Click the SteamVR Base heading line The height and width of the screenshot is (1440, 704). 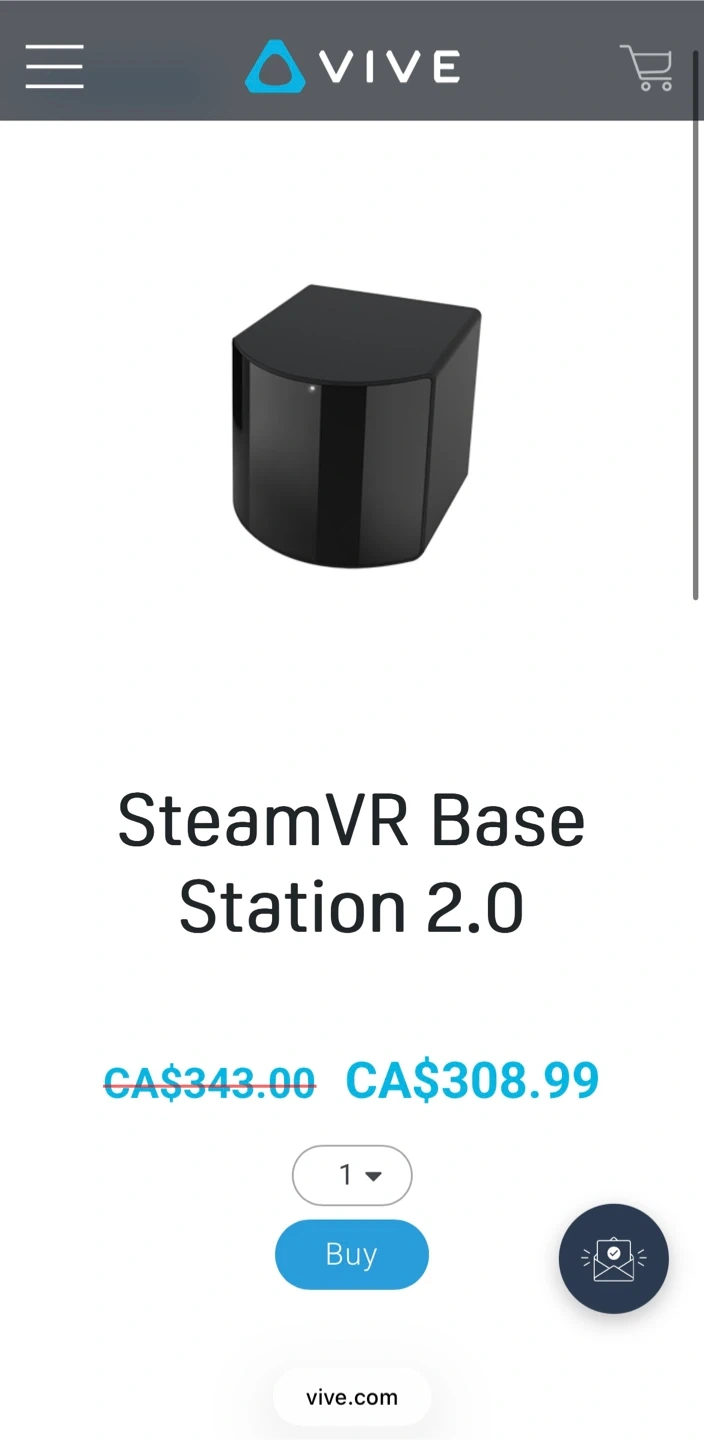[352, 820]
